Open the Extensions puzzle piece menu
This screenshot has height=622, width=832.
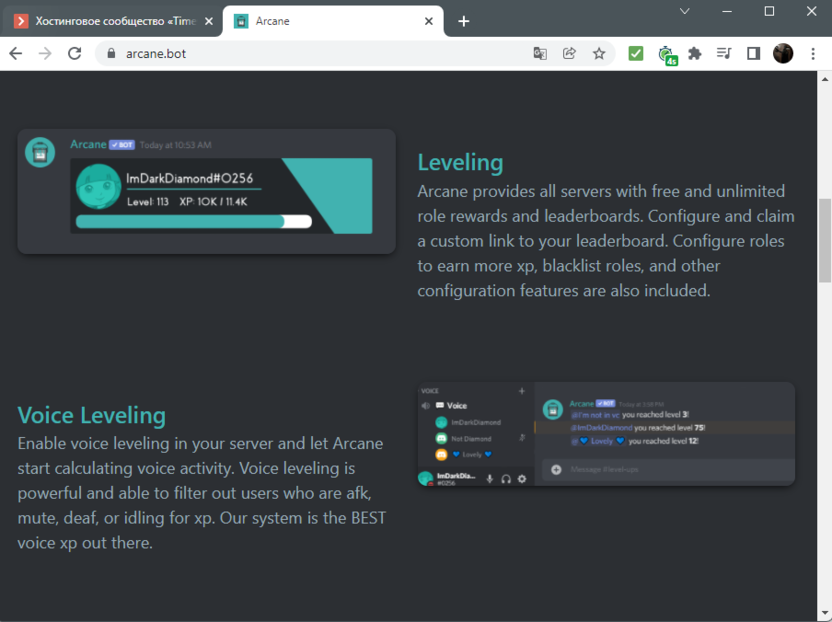pos(695,54)
